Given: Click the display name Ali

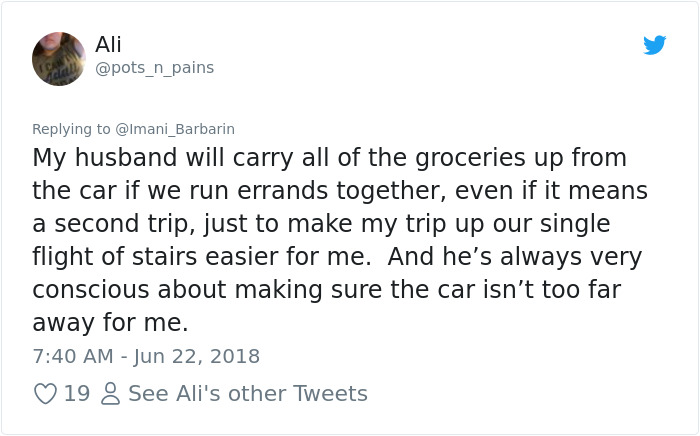Looking at the screenshot, I should point(108,44).
